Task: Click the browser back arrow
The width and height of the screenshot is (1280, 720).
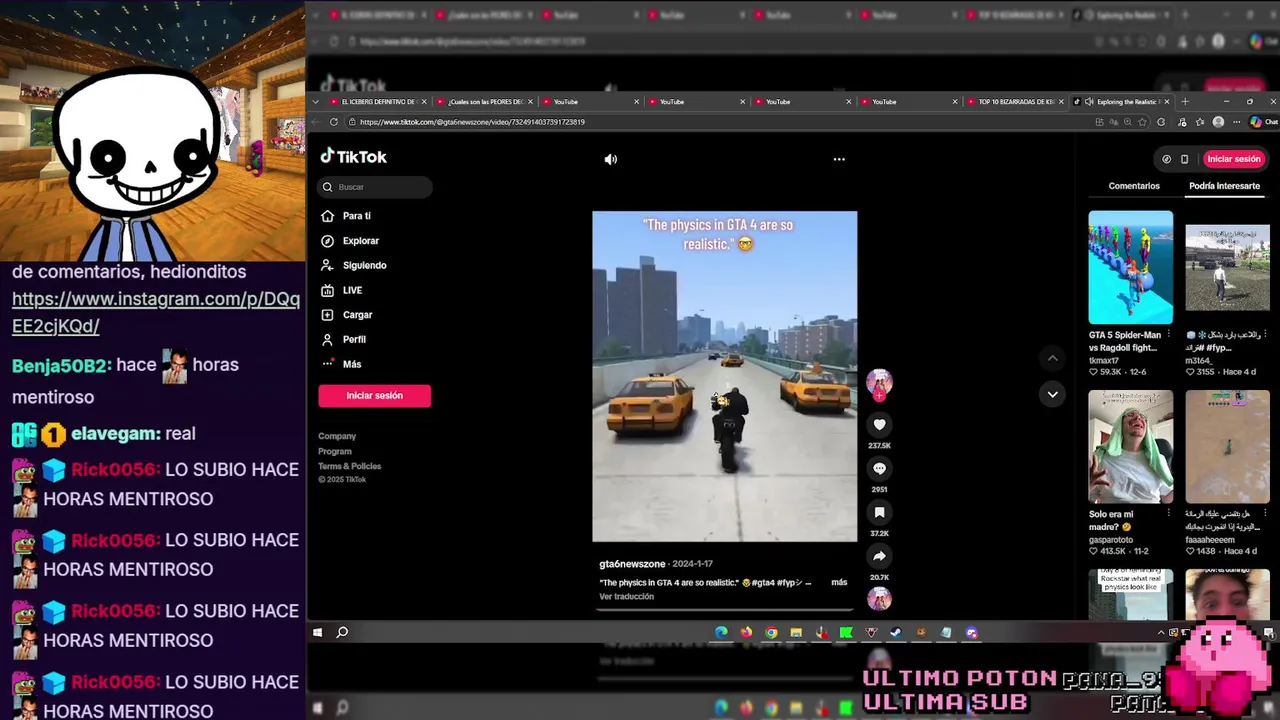Action: [316, 122]
